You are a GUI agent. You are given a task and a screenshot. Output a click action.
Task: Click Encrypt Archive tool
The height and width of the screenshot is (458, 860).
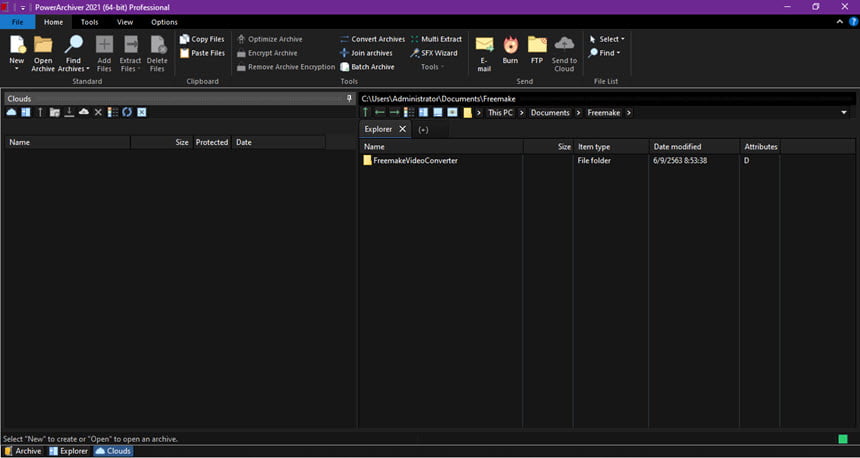(x=267, y=53)
